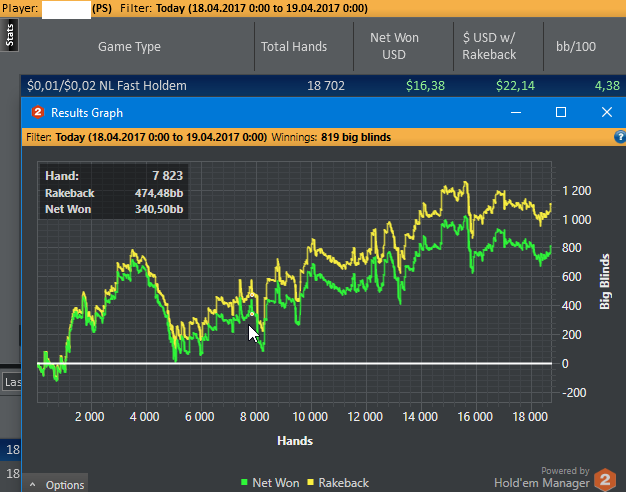Click the 4,38 bb/100 value

click(x=607, y=85)
